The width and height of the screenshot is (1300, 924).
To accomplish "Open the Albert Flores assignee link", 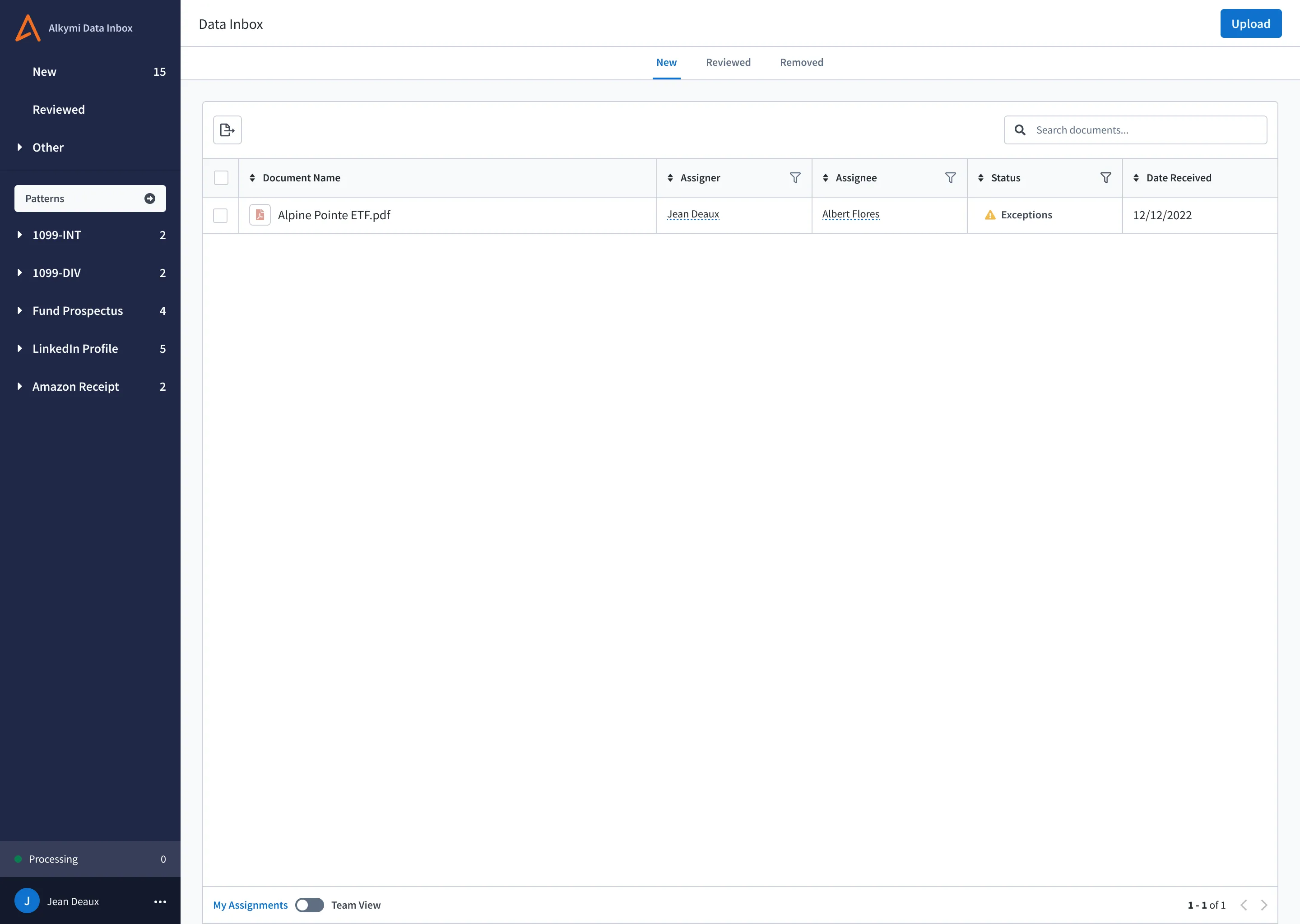I will [850, 214].
